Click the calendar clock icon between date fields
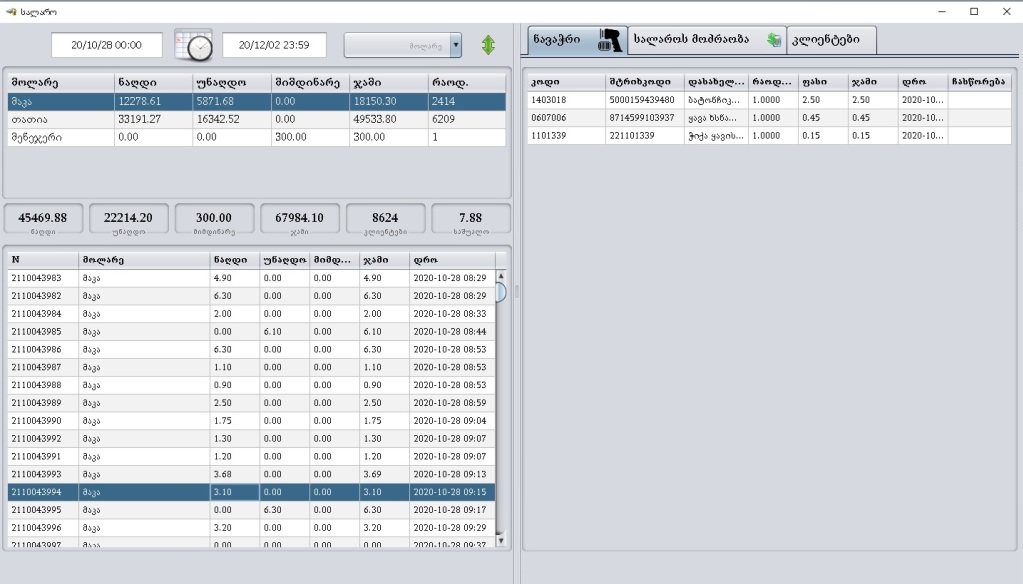This screenshot has height=584, width=1023. [x=193, y=45]
